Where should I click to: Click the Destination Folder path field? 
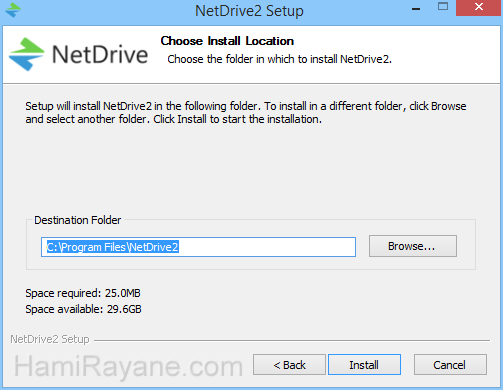pyautogui.click(x=198, y=247)
